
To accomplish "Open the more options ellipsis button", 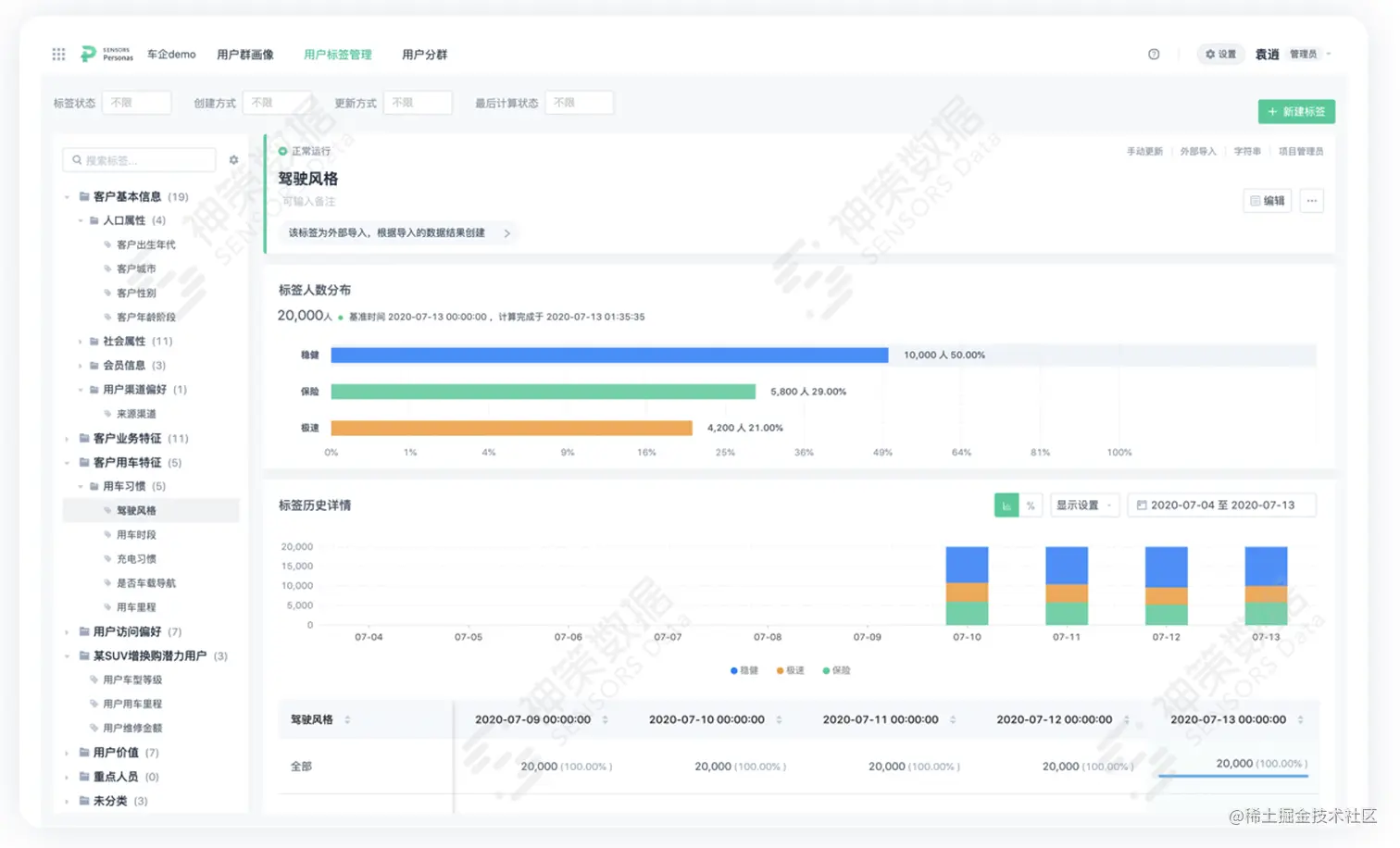I will pyautogui.click(x=1311, y=201).
